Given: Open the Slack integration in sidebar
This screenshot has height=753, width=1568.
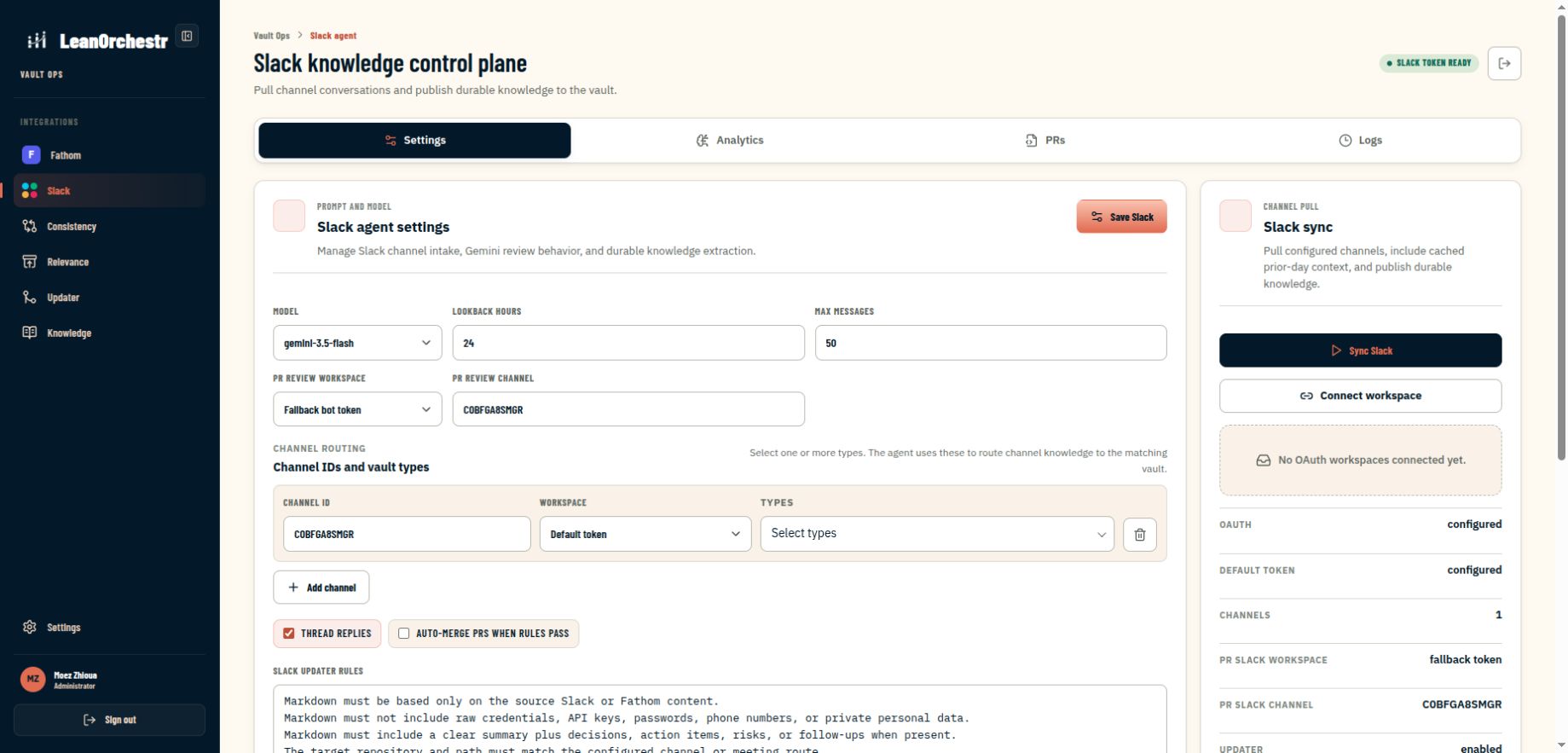Looking at the screenshot, I should 109,191.
